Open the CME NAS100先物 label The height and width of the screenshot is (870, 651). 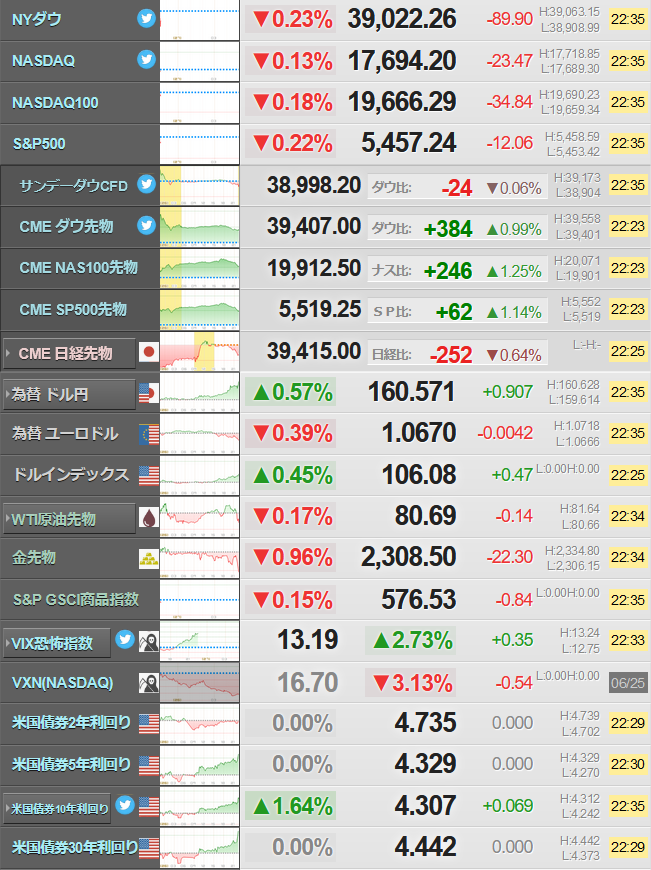pos(78,267)
